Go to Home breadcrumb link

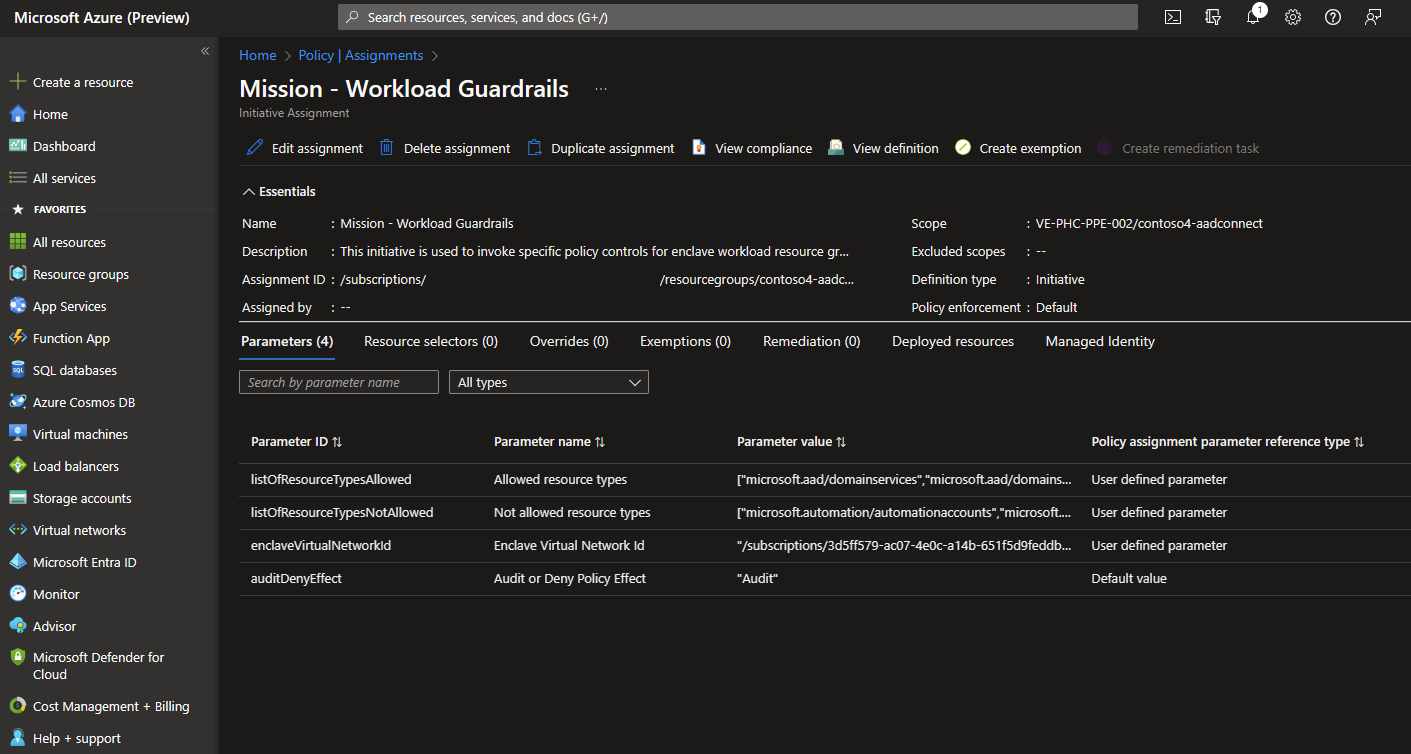(258, 56)
